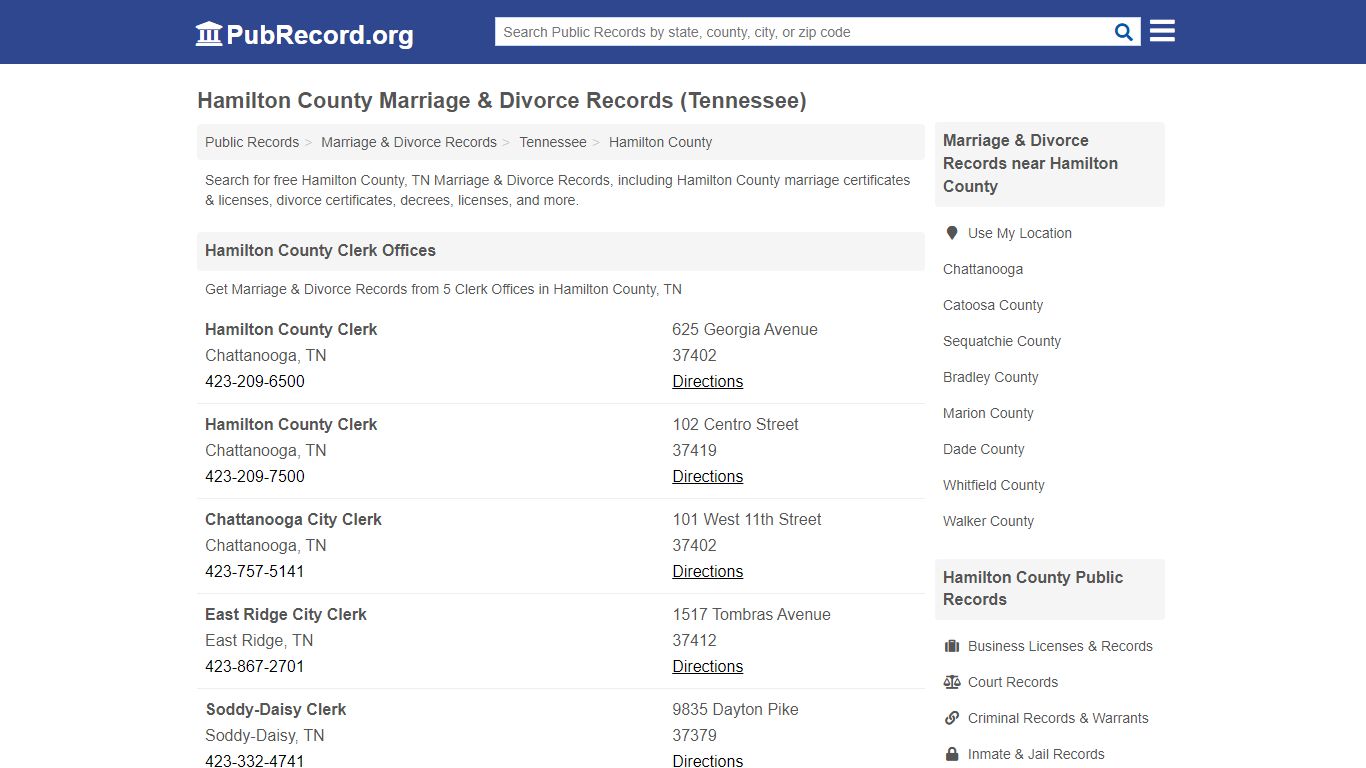Call phone number 423-209-7500
The image size is (1366, 768).
[x=255, y=476]
